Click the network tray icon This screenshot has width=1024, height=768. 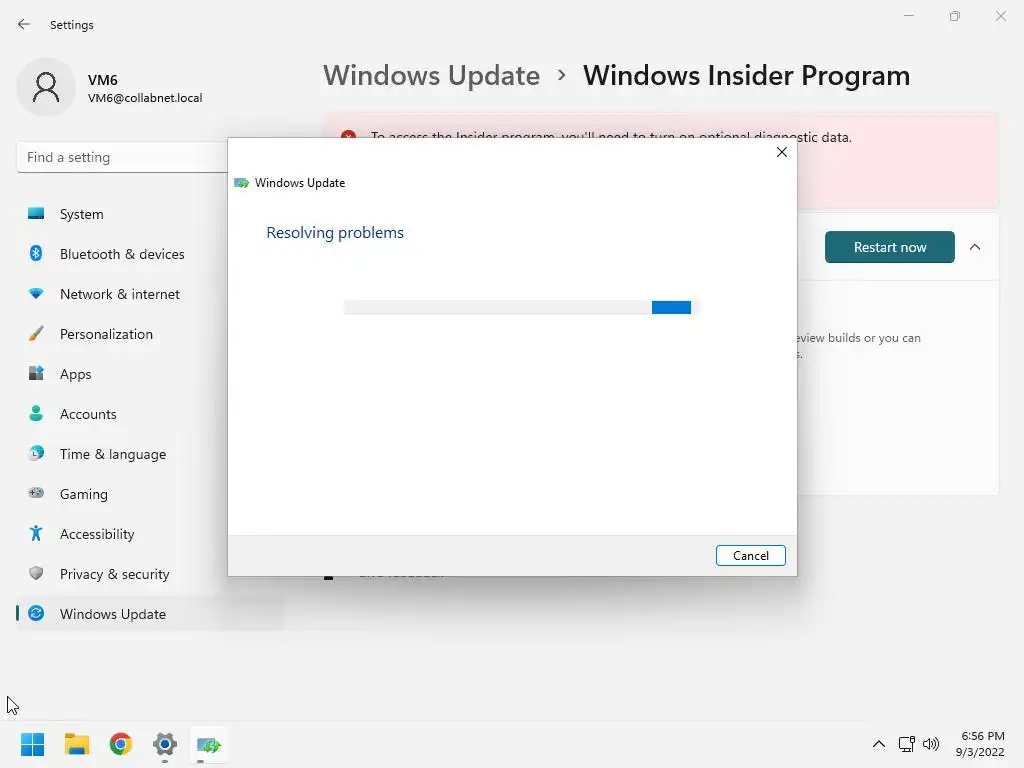pos(906,744)
